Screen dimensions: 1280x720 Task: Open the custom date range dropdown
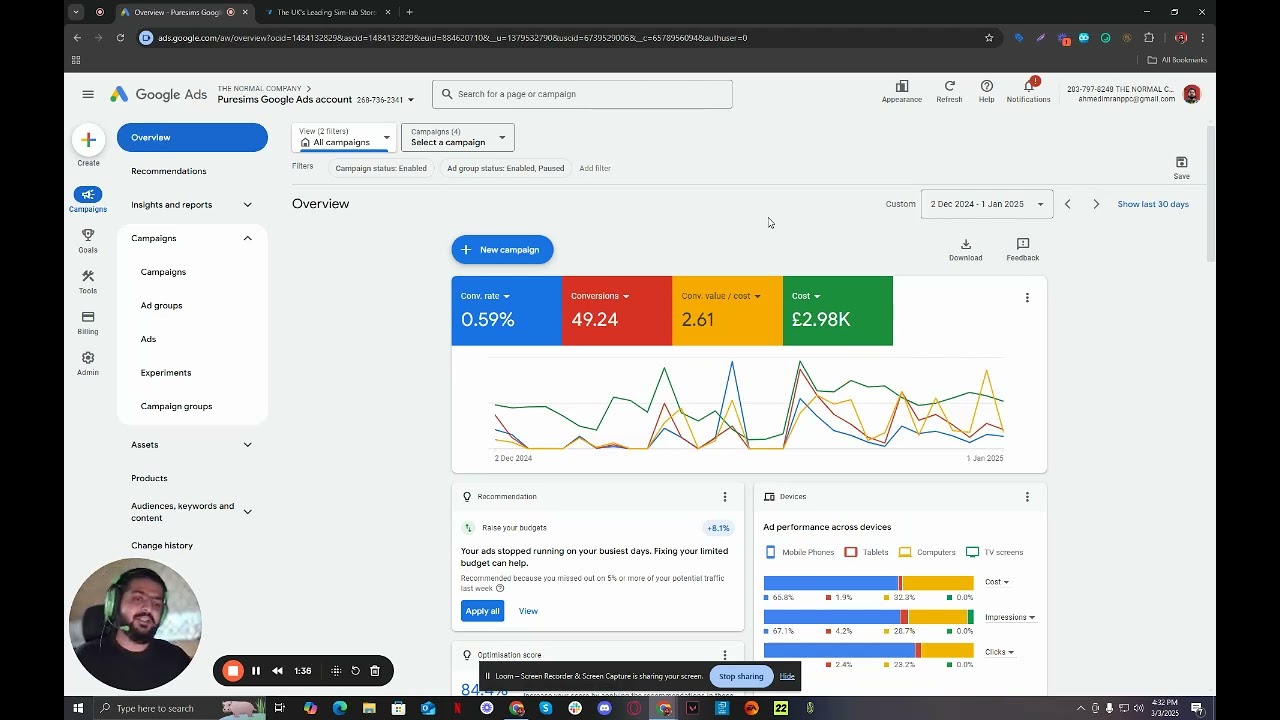[987, 204]
